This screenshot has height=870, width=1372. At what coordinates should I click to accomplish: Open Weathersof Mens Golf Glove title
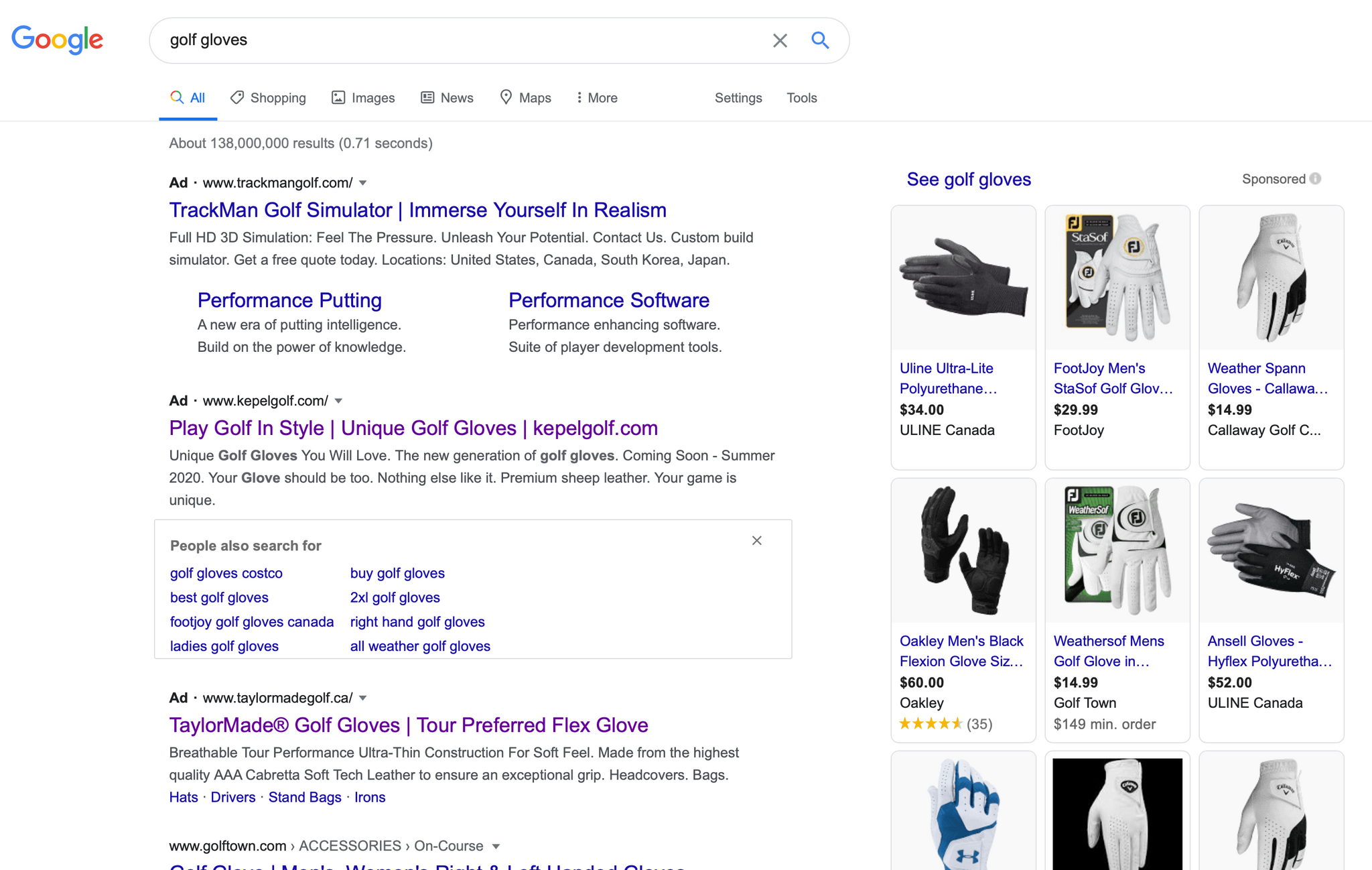1109,651
